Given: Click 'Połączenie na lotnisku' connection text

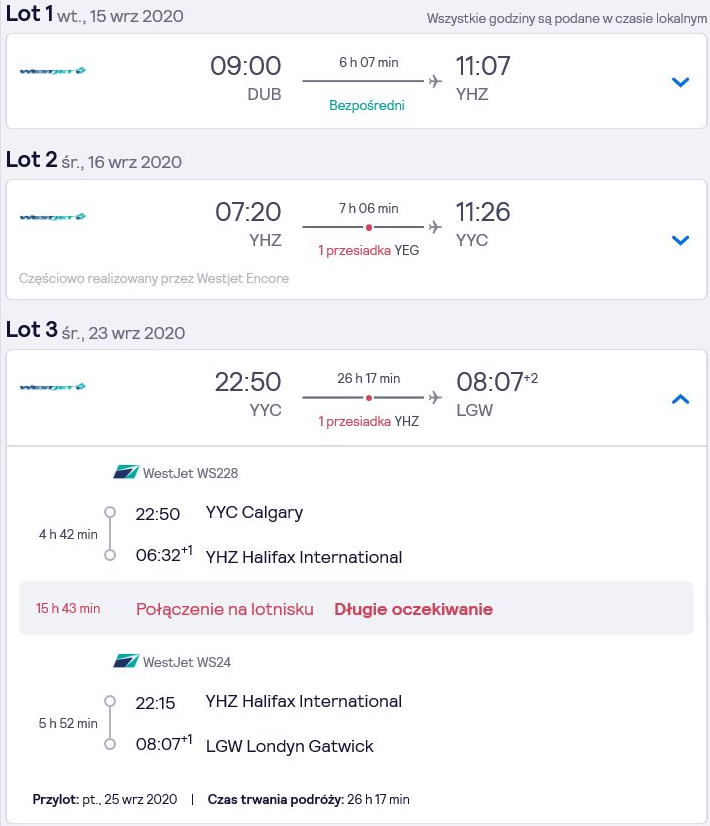Looking at the screenshot, I should [x=225, y=609].
